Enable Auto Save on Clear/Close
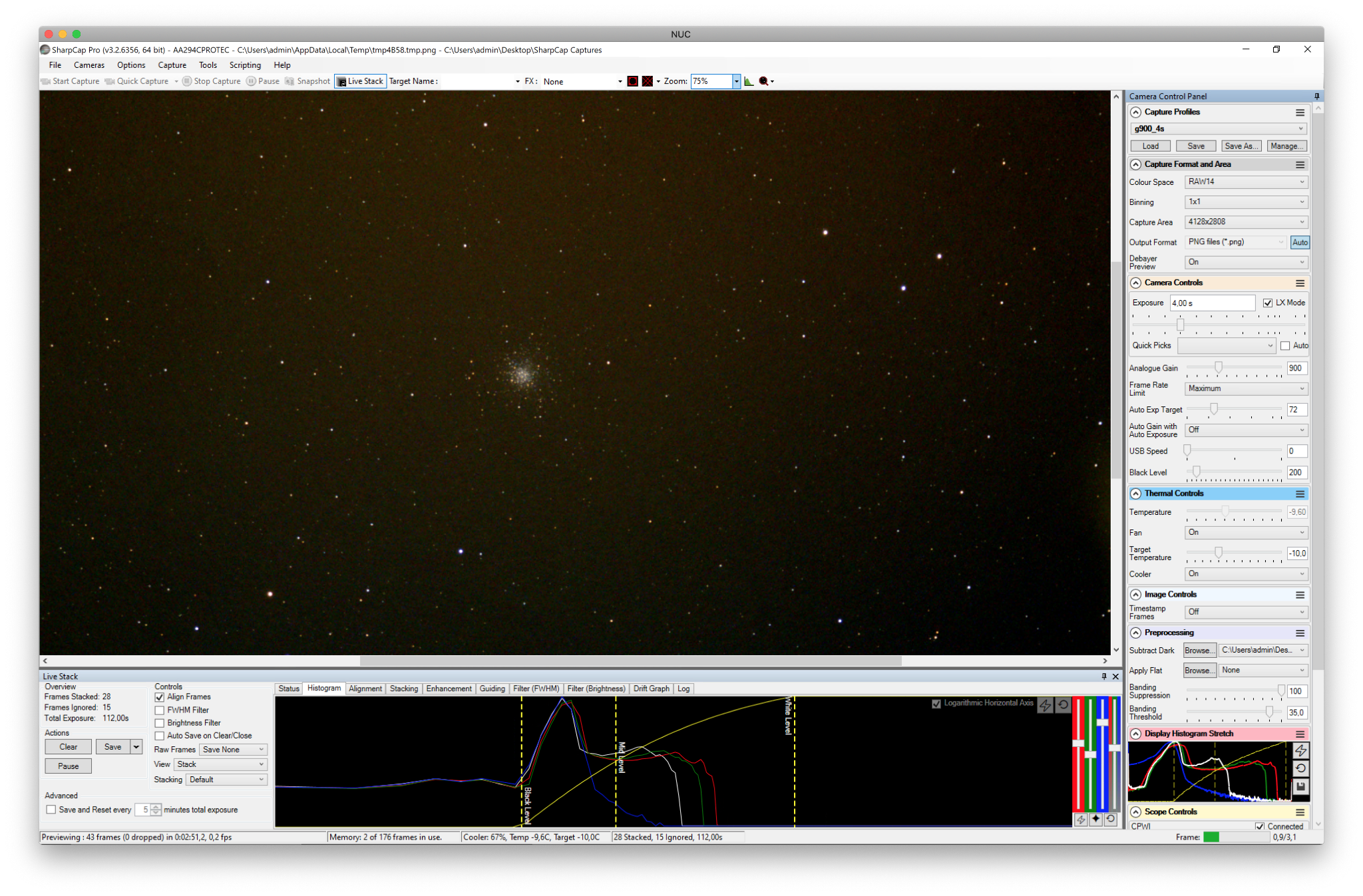The image size is (1363, 896). [160, 736]
